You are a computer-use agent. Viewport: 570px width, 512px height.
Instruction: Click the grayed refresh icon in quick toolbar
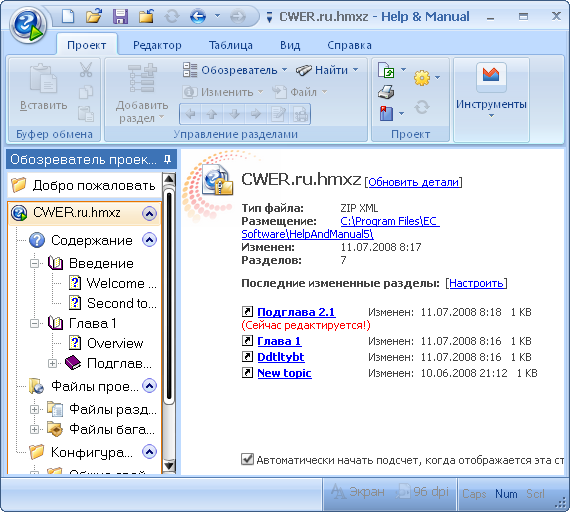point(172,17)
